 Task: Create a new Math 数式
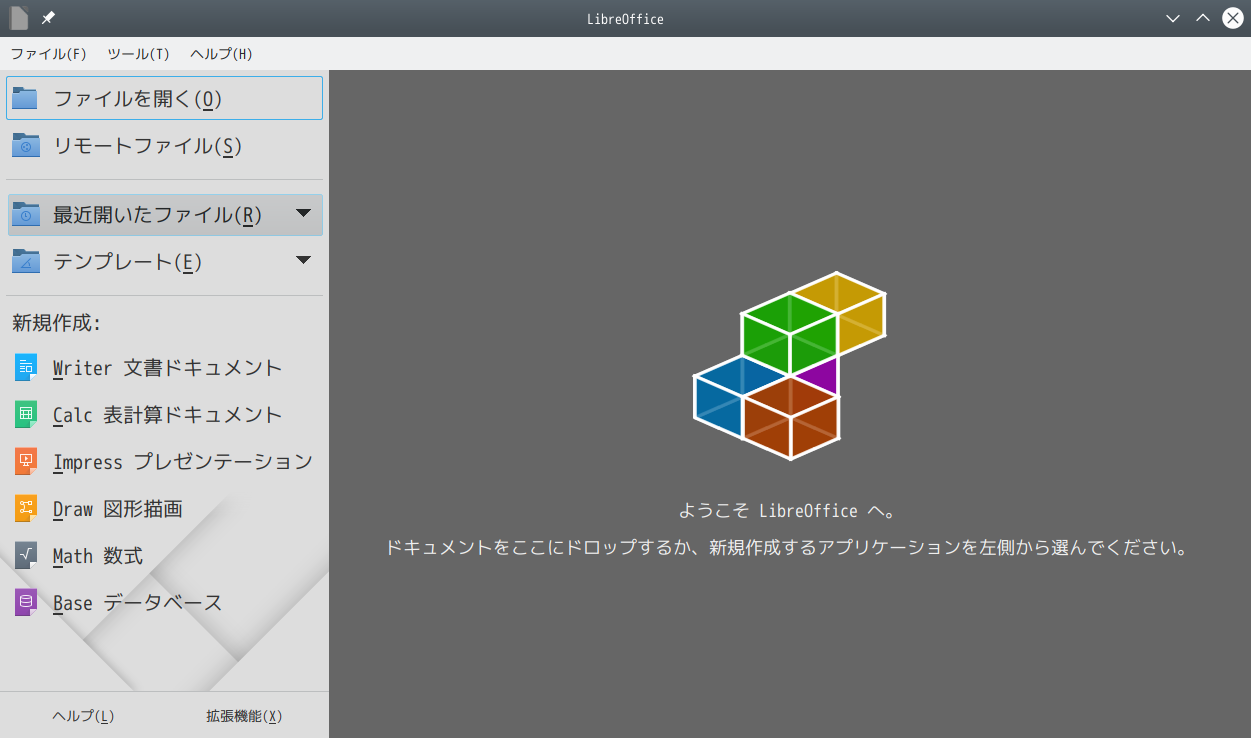tap(165, 556)
